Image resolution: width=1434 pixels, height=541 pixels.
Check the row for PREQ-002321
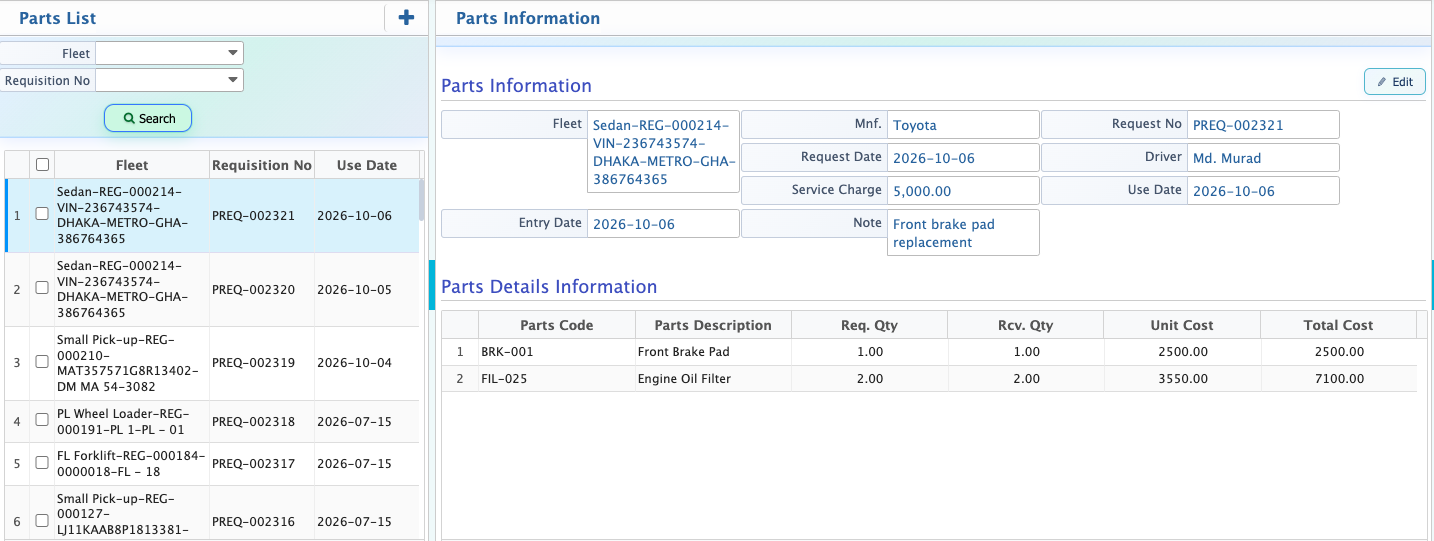(x=42, y=214)
